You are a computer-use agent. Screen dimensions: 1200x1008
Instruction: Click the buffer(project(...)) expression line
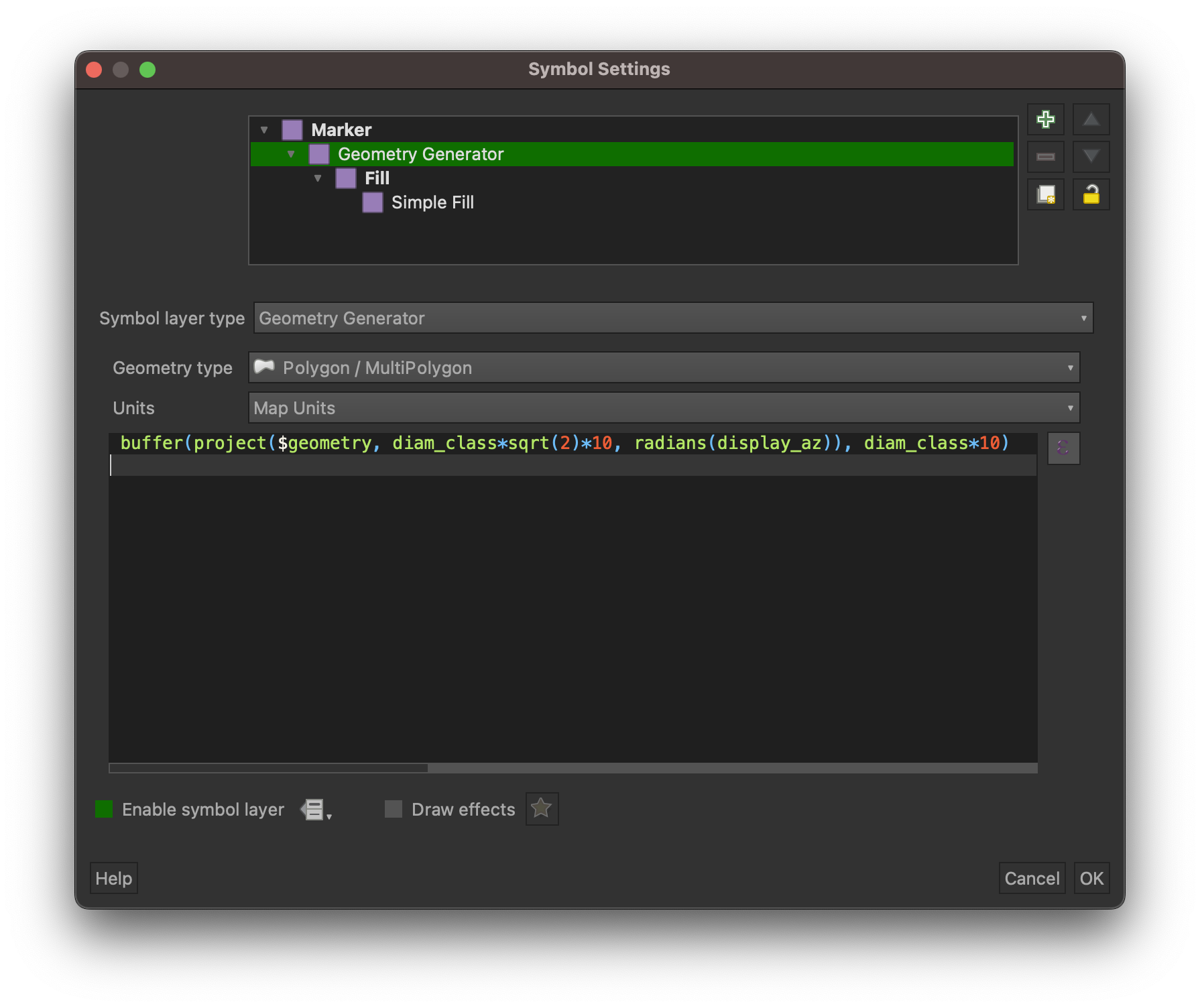564,443
